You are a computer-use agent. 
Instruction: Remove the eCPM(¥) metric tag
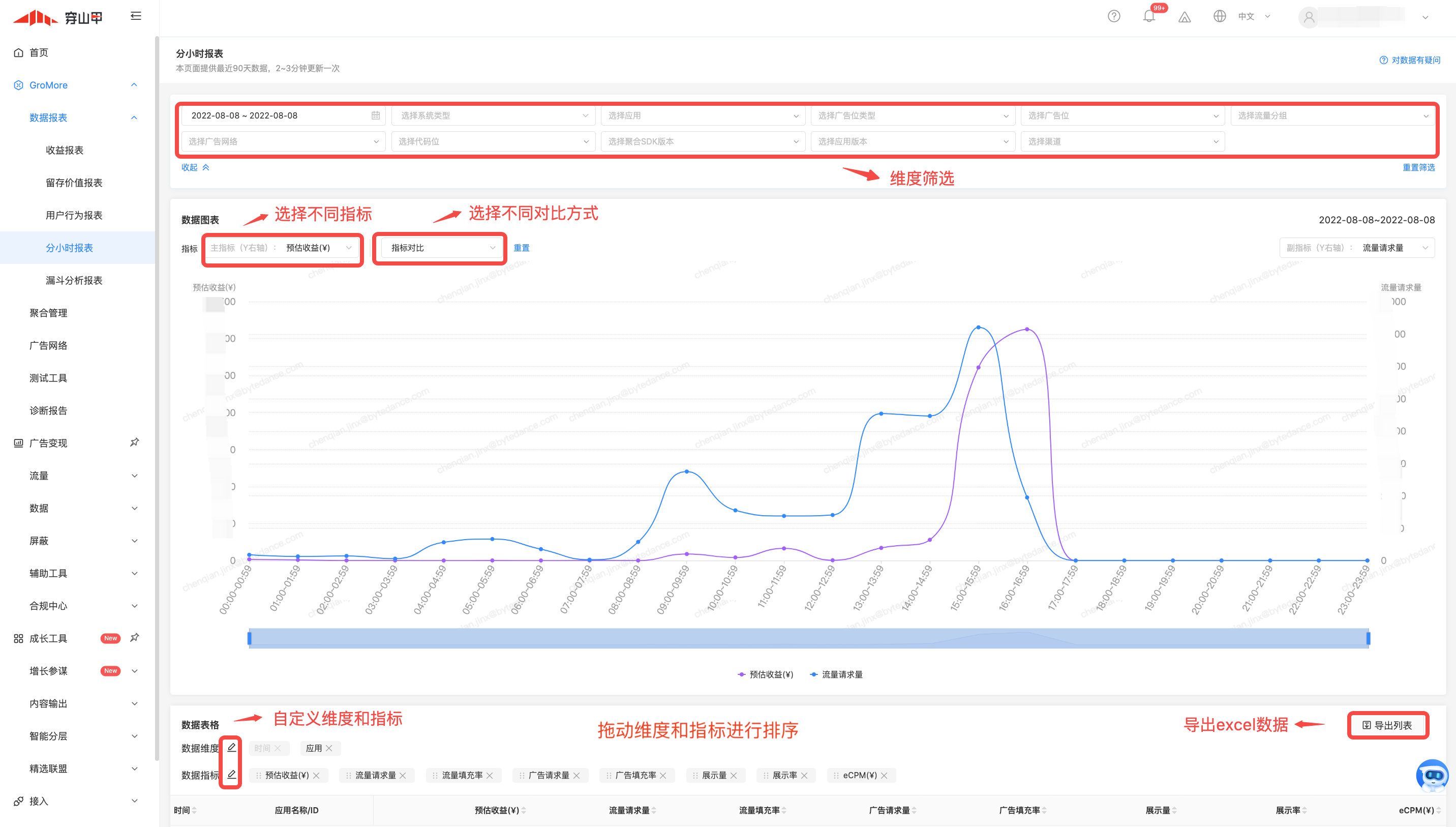coord(884,775)
